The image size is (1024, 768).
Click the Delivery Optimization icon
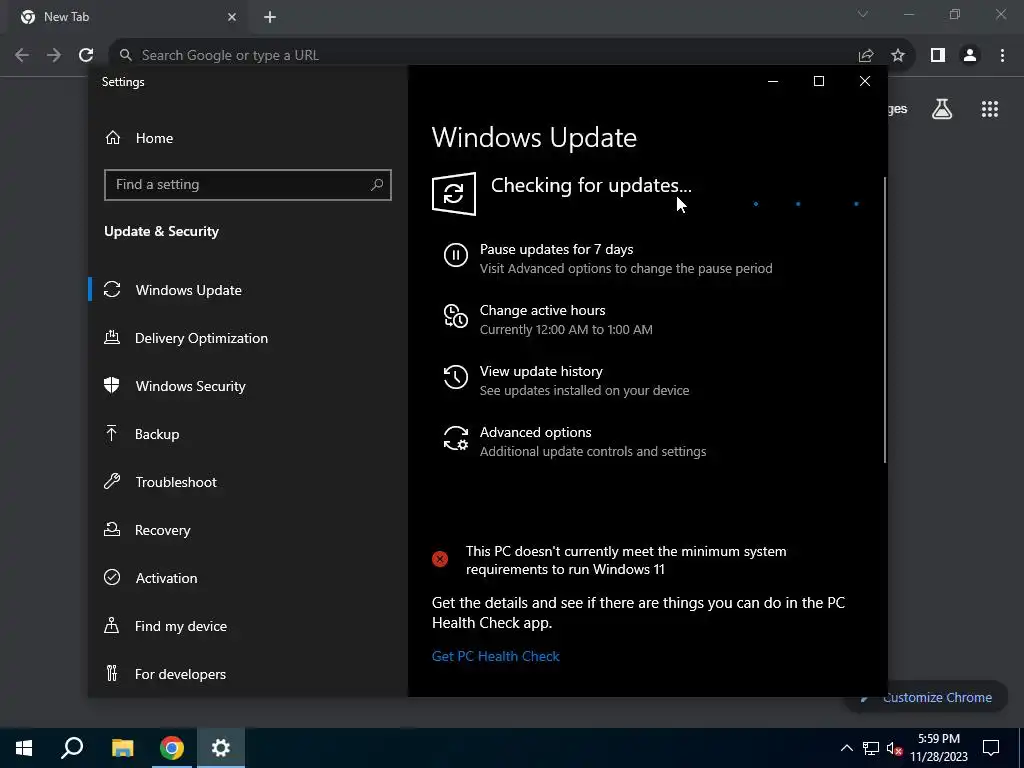tap(112, 338)
